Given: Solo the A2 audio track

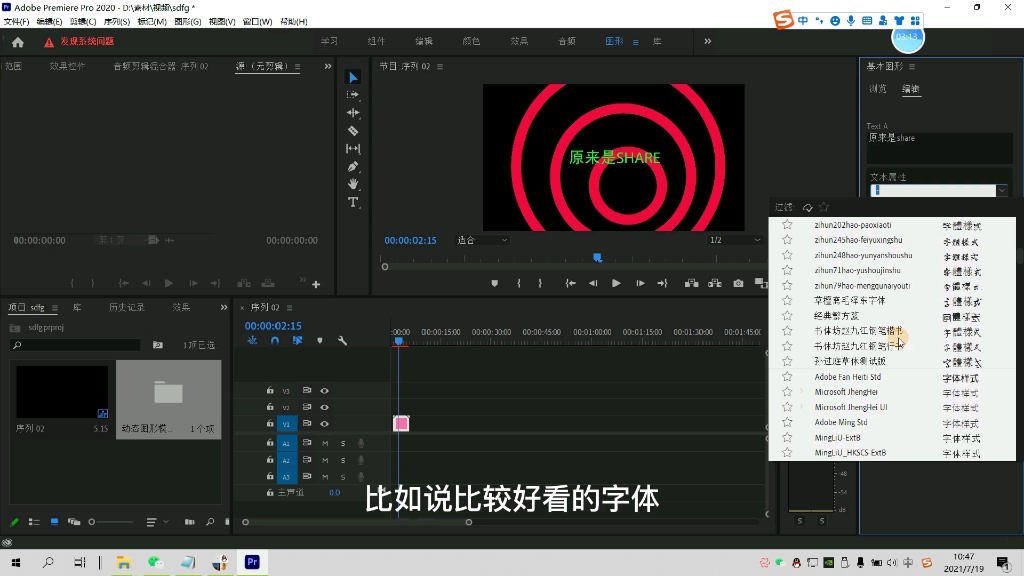Looking at the screenshot, I should [343, 460].
